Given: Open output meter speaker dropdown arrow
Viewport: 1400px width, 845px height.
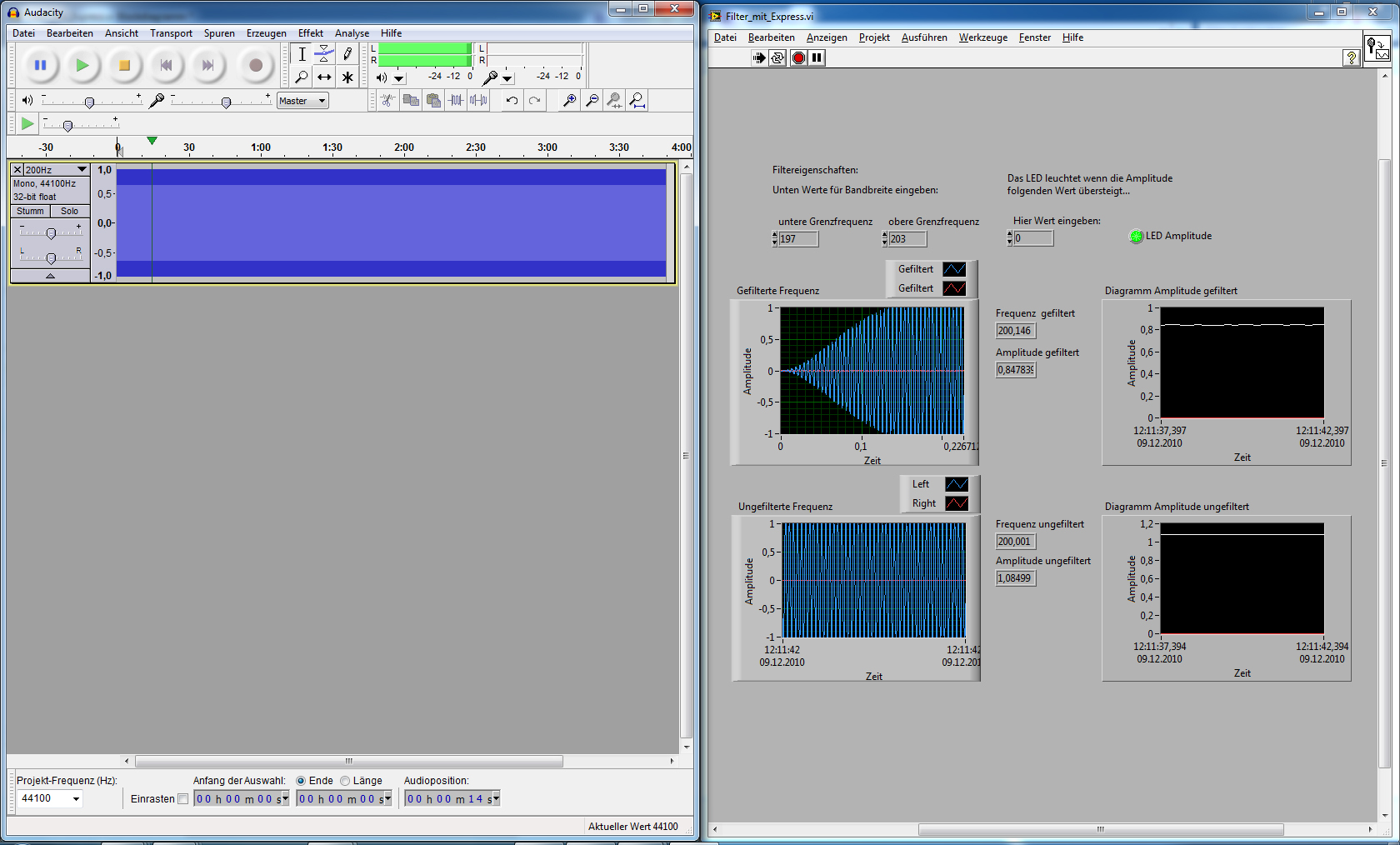Looking at the screenshot, I should coord(399,78).
